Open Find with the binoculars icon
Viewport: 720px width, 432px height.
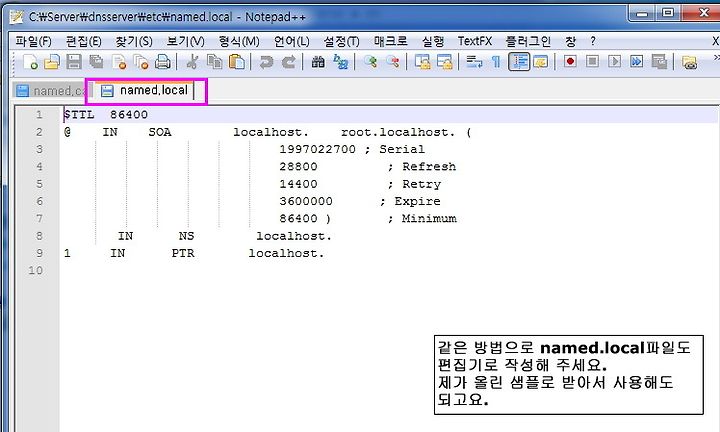318,62
